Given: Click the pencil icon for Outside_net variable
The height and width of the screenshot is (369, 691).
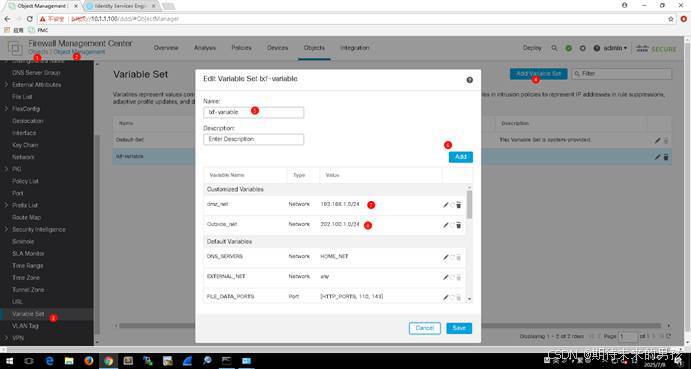Looking at the screenshot, I should click(446, 225).
